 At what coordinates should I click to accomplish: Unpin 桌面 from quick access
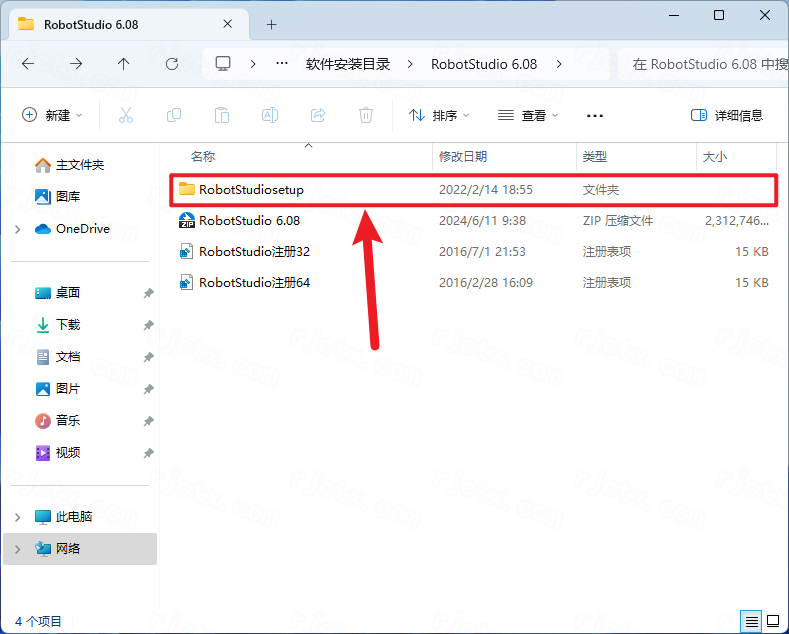tap(148, 293)
